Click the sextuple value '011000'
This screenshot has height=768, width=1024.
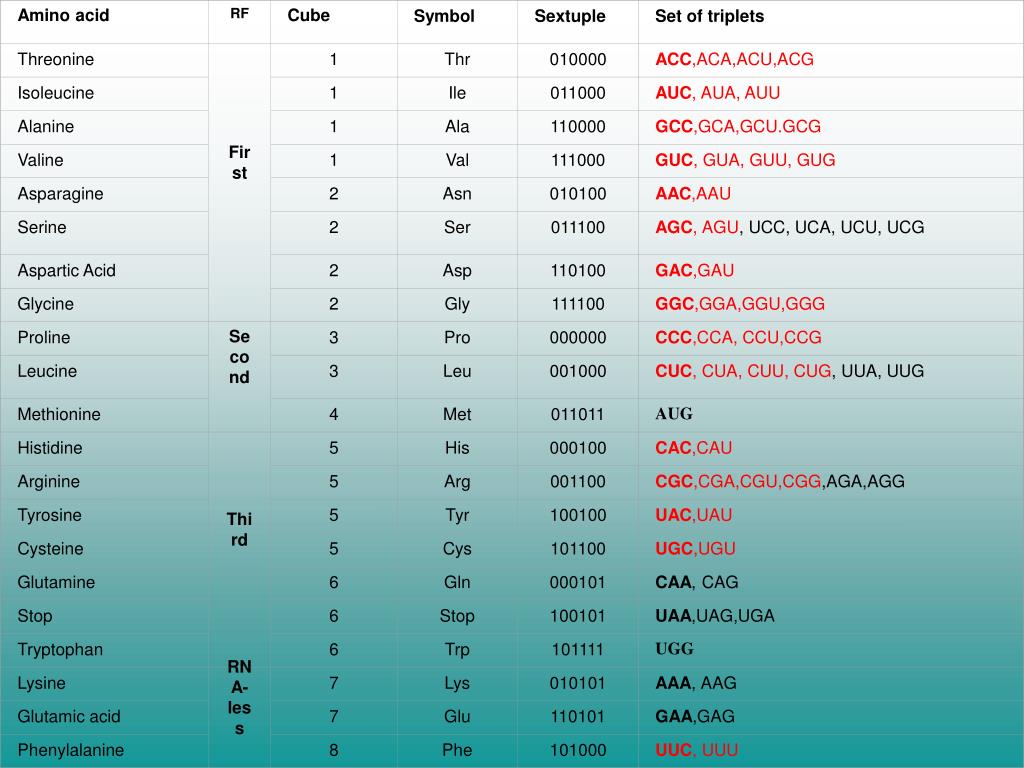(578, 93)
